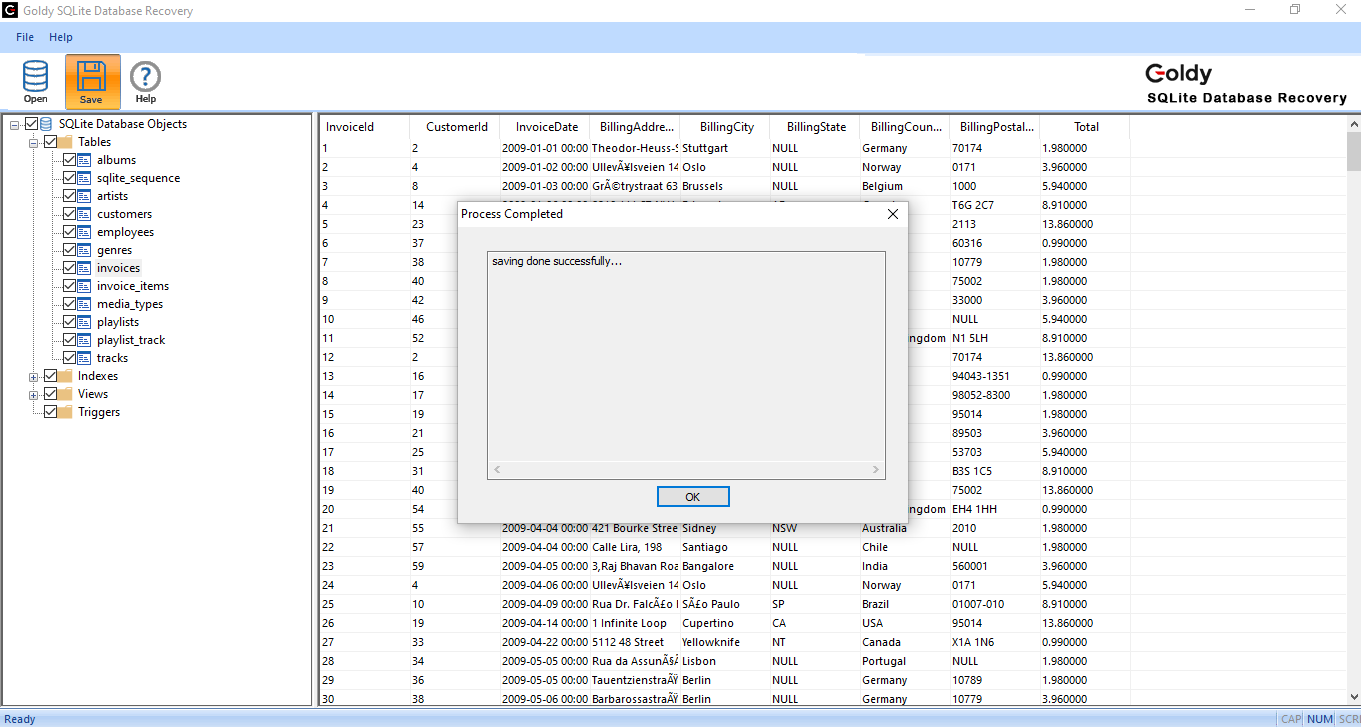
Task: Click the Tables folder icon
Action: [x=66, y=142]
